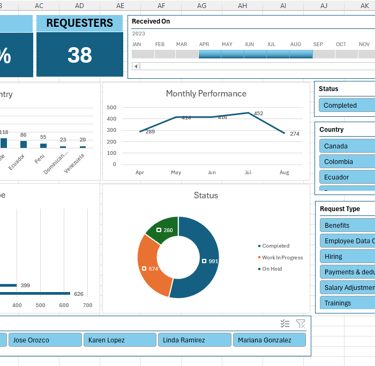Screen dimensions: 375x366
Task: Click the 274 data label on line chart
Action: pos(295,134)
